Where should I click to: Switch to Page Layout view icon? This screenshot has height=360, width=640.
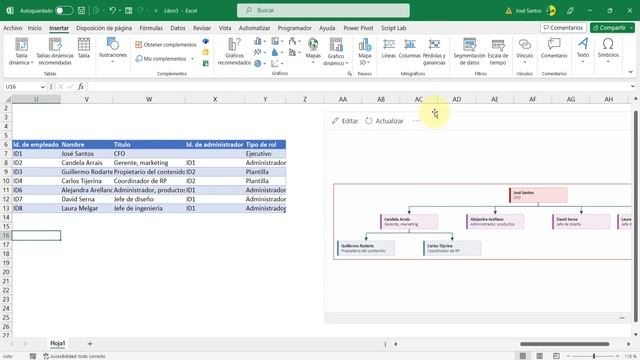(539, 356)
